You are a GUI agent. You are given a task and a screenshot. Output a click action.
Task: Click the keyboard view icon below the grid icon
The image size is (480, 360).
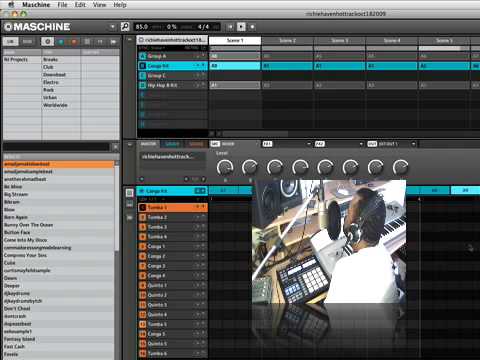(x=130, y=205)
